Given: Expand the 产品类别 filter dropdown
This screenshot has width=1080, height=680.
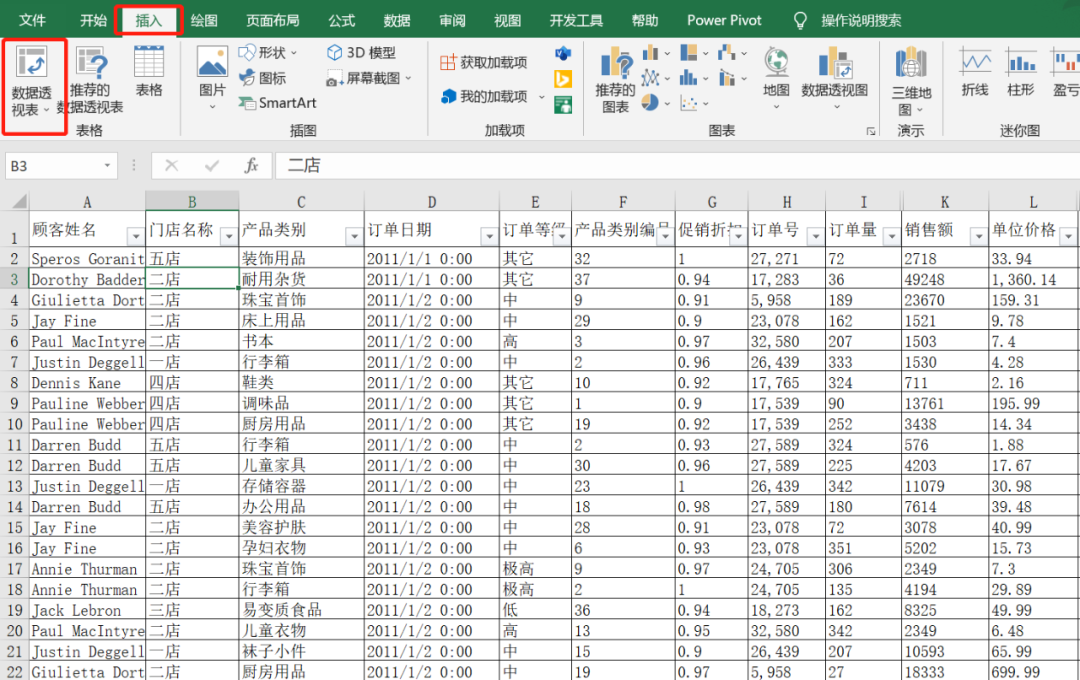Looking at the screenshot, I should point(354,236).
